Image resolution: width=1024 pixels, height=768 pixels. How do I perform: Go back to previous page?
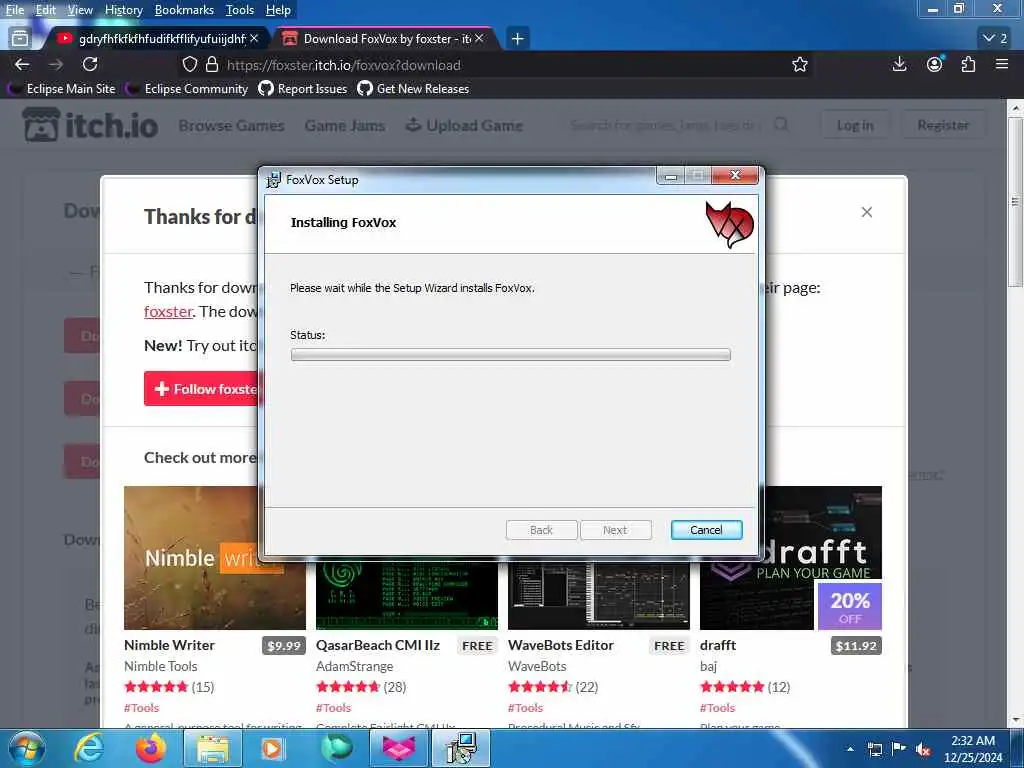point(22,64)
